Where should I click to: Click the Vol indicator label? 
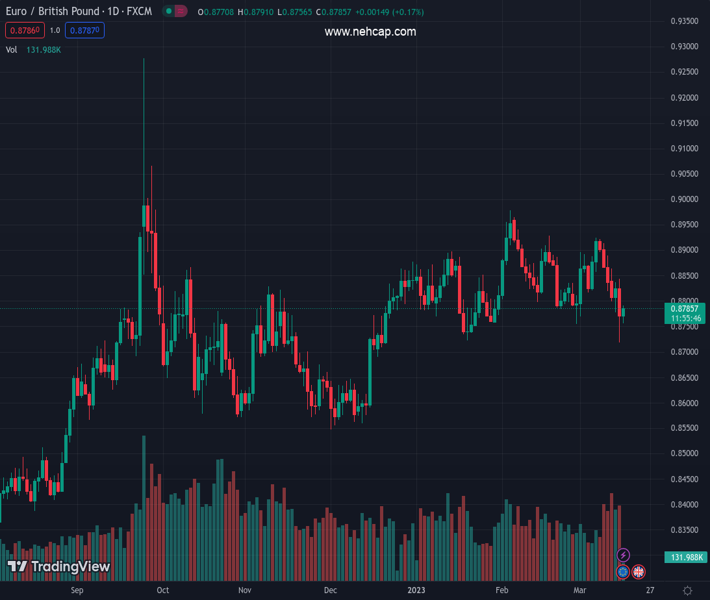tap(11, 50)
